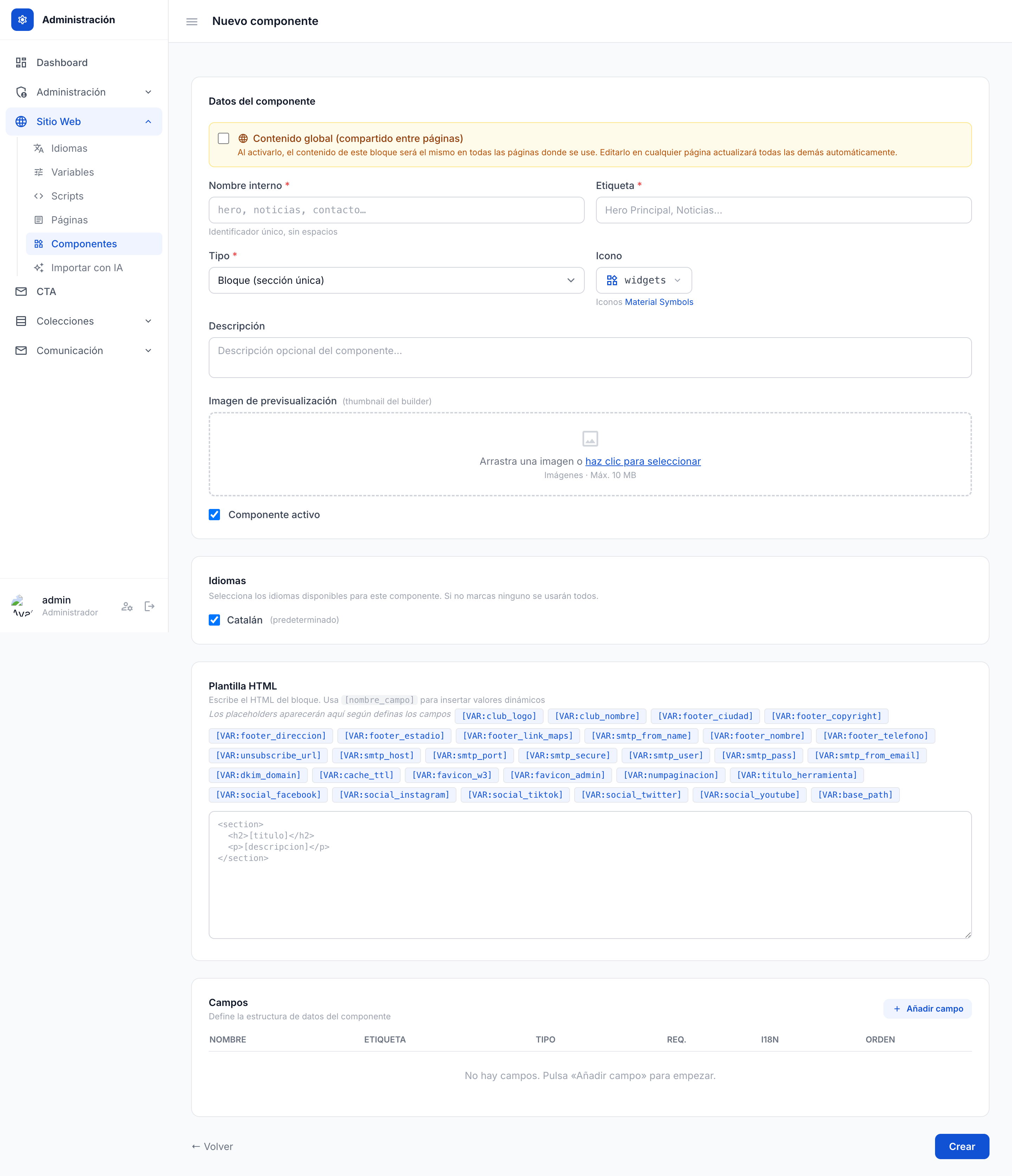This screenshot has height=1176, width=1012.
Task: Open Importar con IA menu item
Action: [94, 267]
